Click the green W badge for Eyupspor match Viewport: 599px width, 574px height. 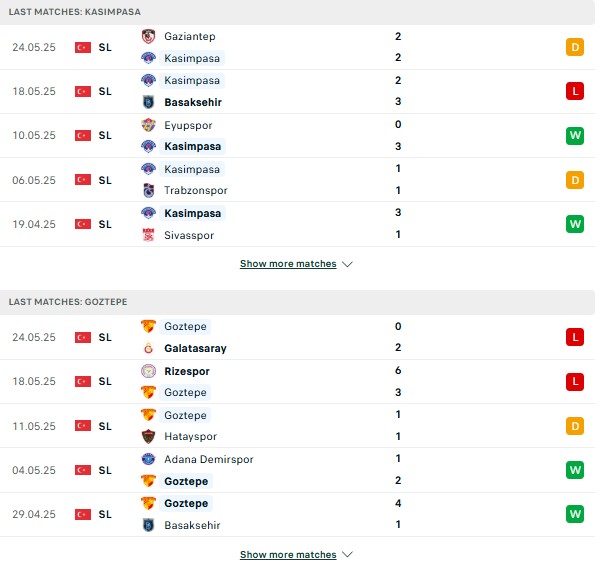pos(575,135)
